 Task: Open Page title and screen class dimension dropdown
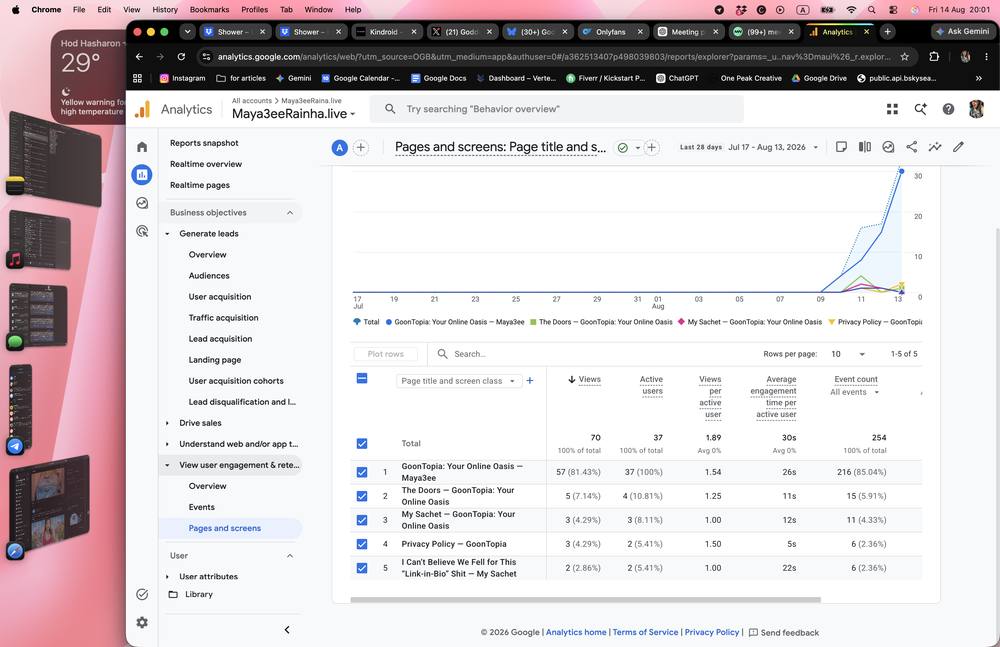pos(459,381)
